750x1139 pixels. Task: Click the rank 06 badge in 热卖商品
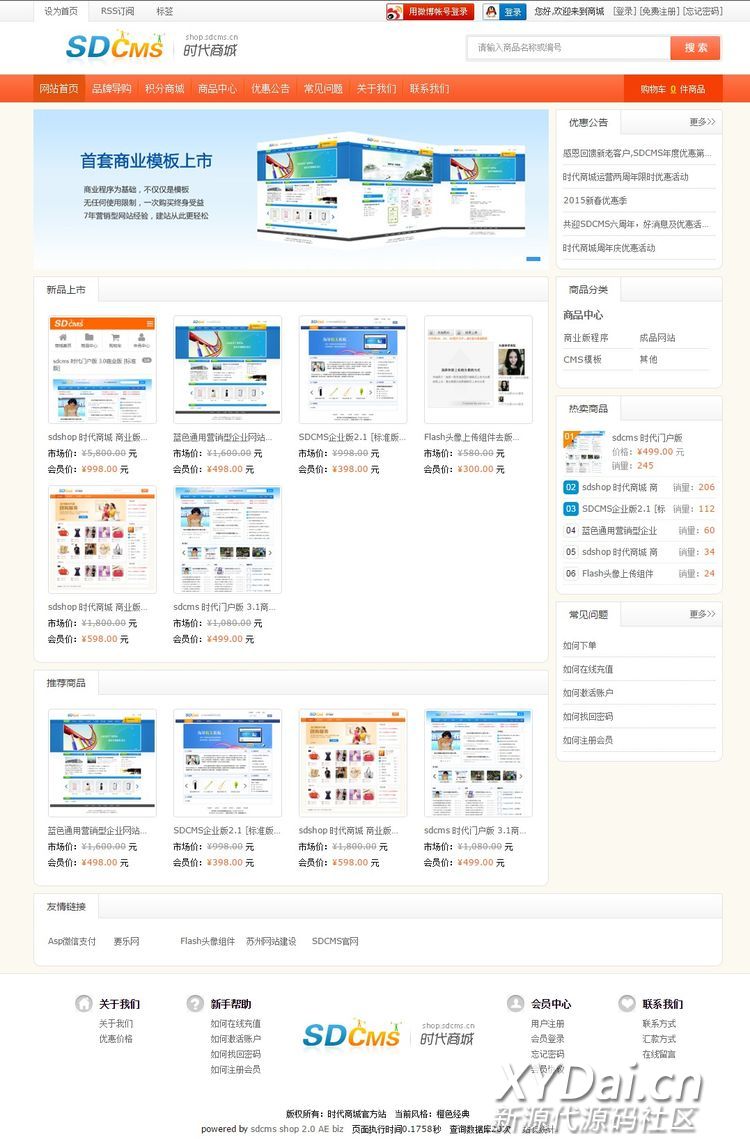click(x=570, y=574)
